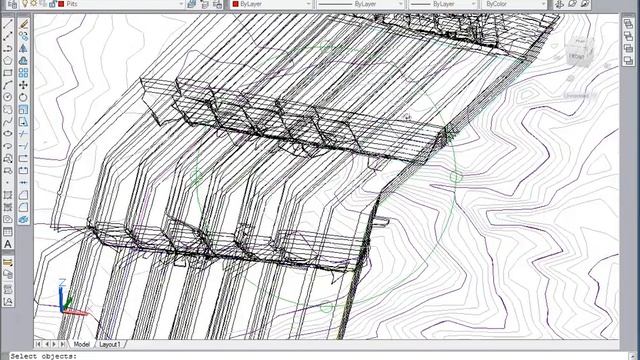Click the command line input area
The width and height of the screenshot is (640, 360).
click(x=318, y=356)
